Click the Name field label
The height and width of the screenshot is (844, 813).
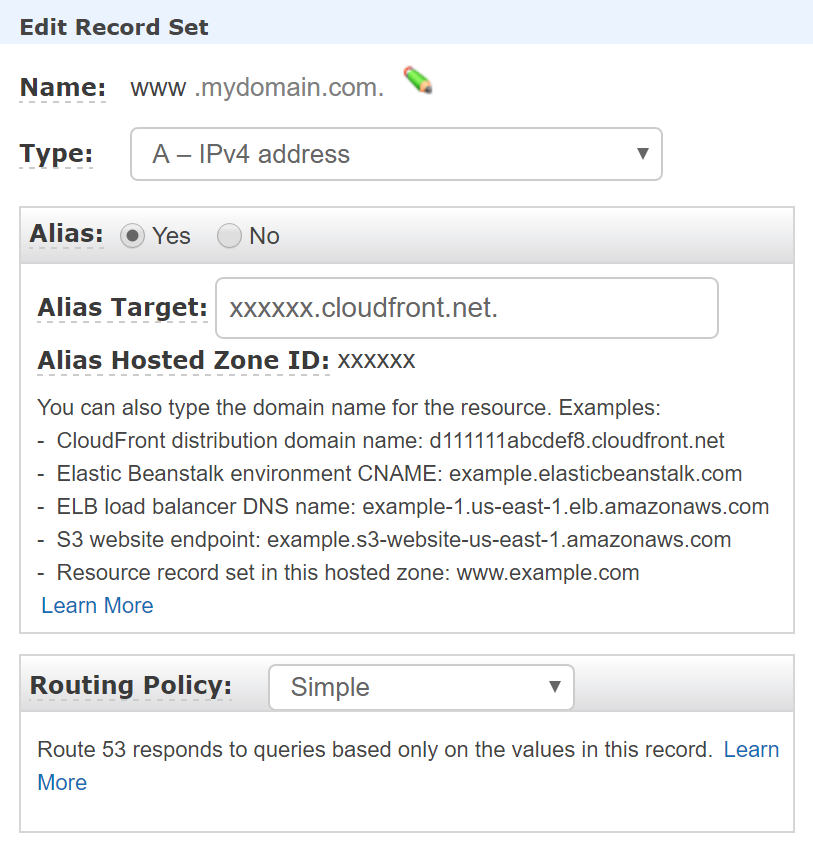click(x=62, y=87)
